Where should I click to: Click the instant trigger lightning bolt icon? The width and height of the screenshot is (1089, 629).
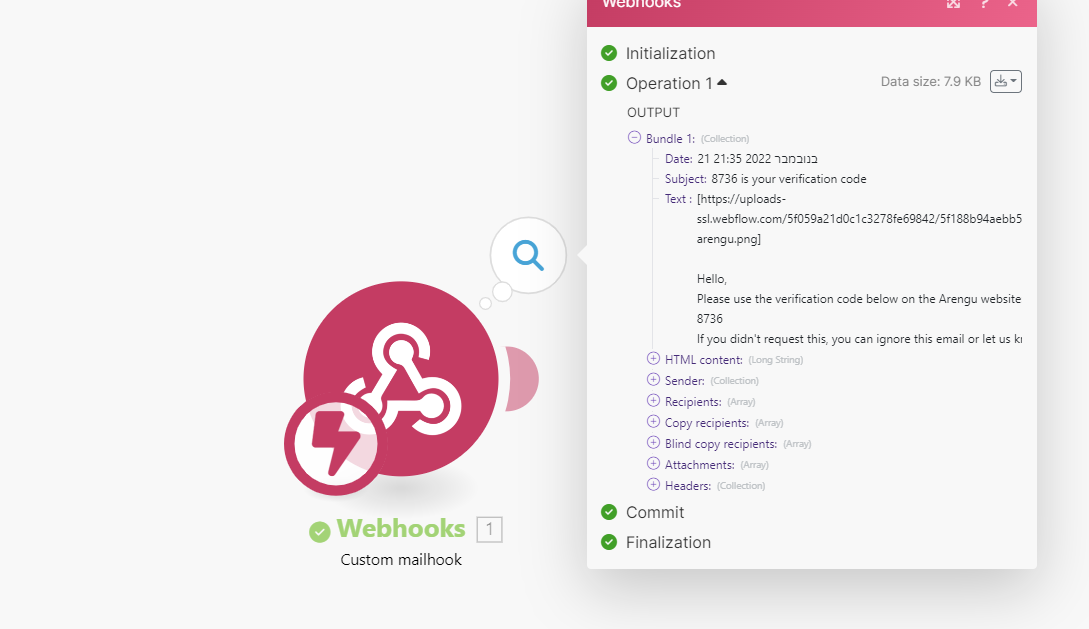[335, 444]
